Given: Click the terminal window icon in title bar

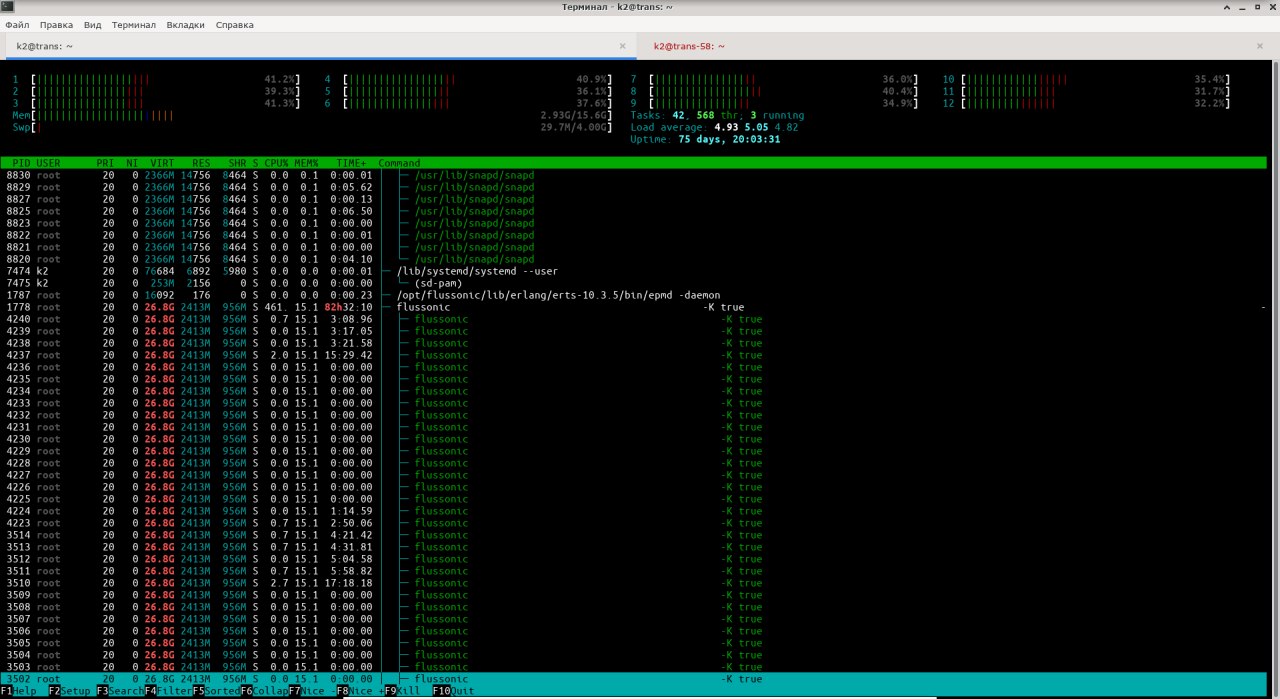Looking at the screenshot, I should tap(8, 7).
